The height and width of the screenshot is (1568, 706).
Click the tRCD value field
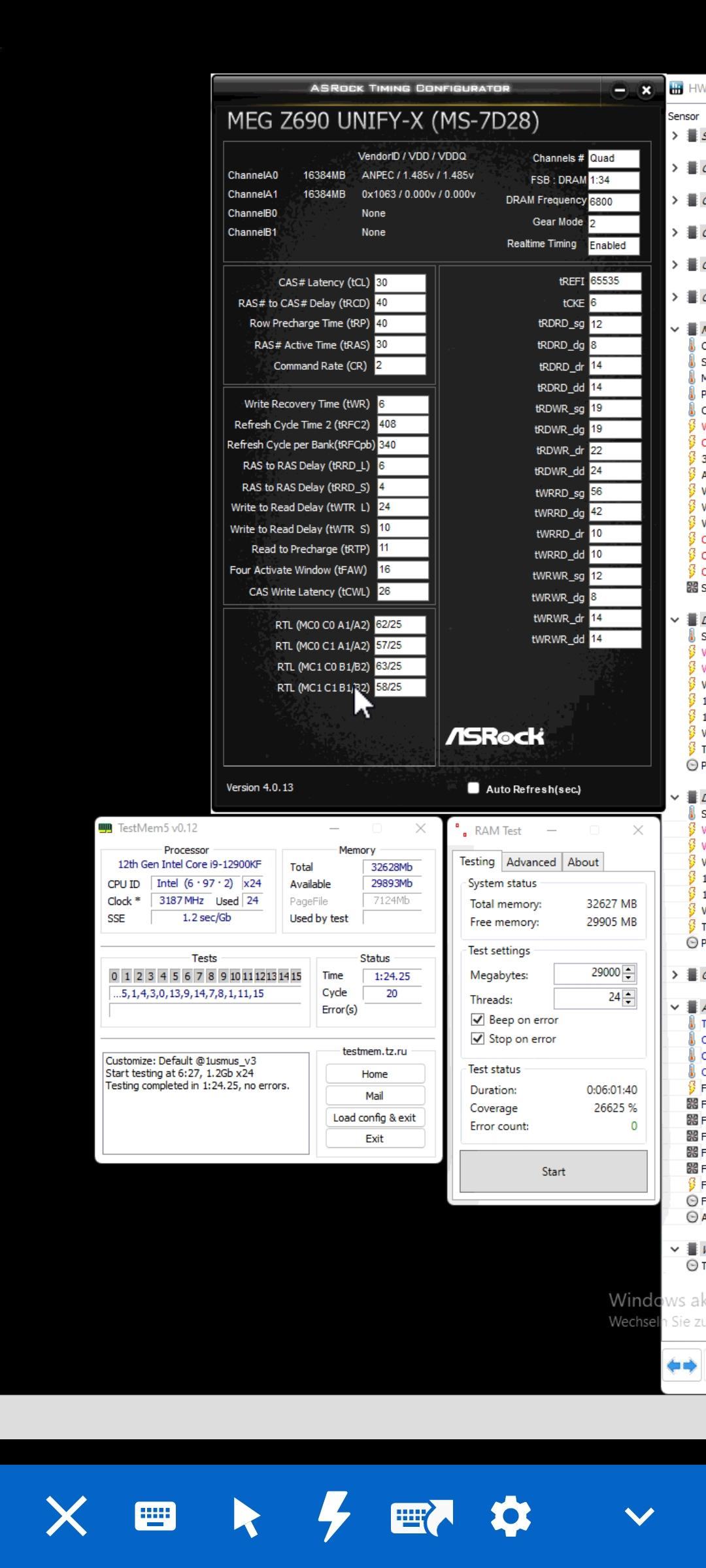pos(400,303)
